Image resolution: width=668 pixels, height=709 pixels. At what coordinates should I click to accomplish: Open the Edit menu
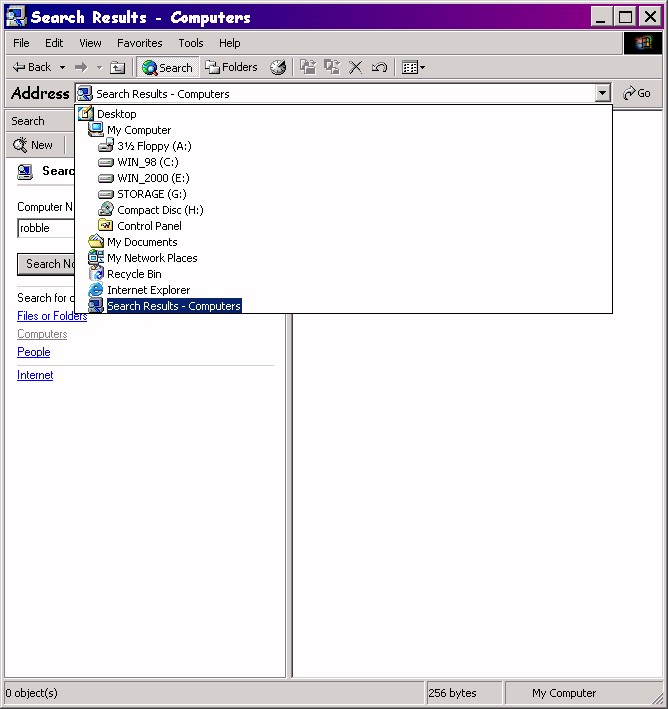(x=54, y=43)
